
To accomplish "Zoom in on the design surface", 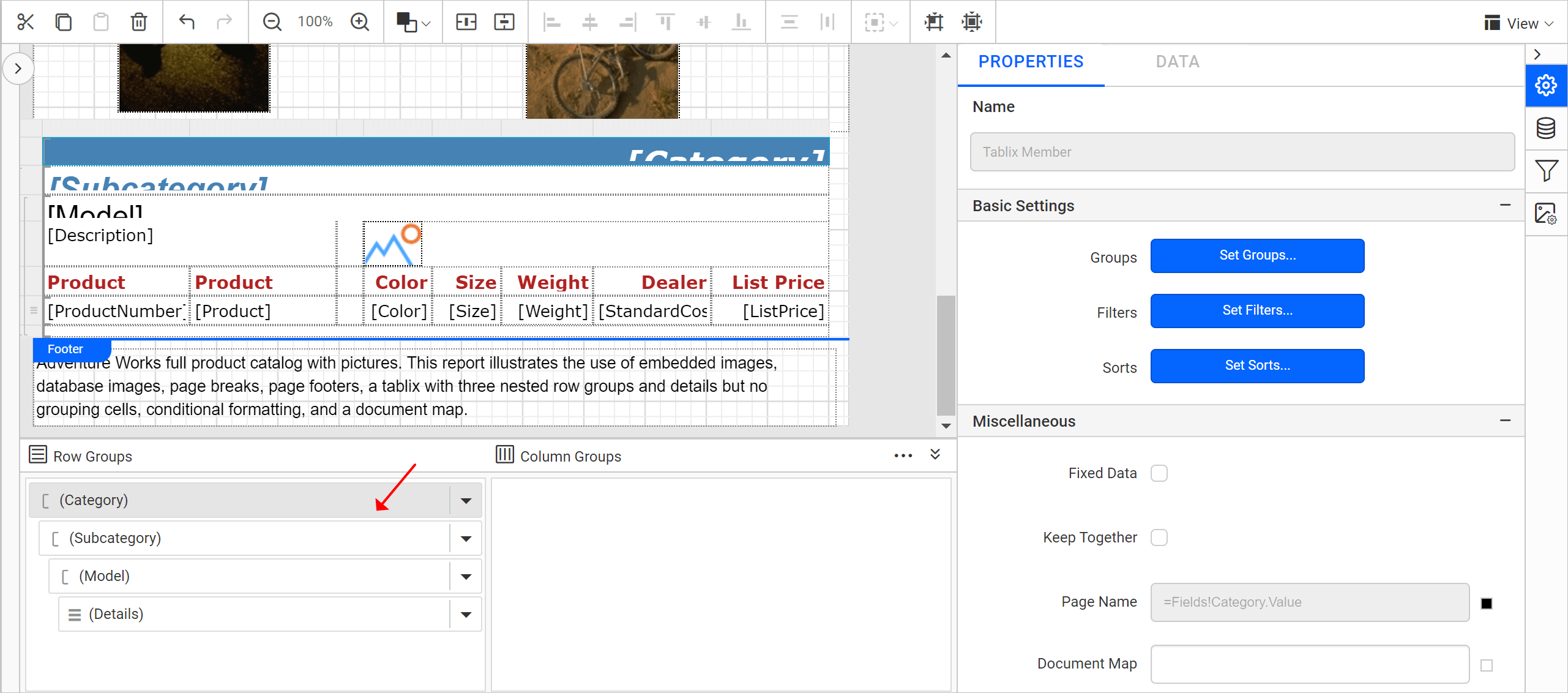I will [360, 22].
